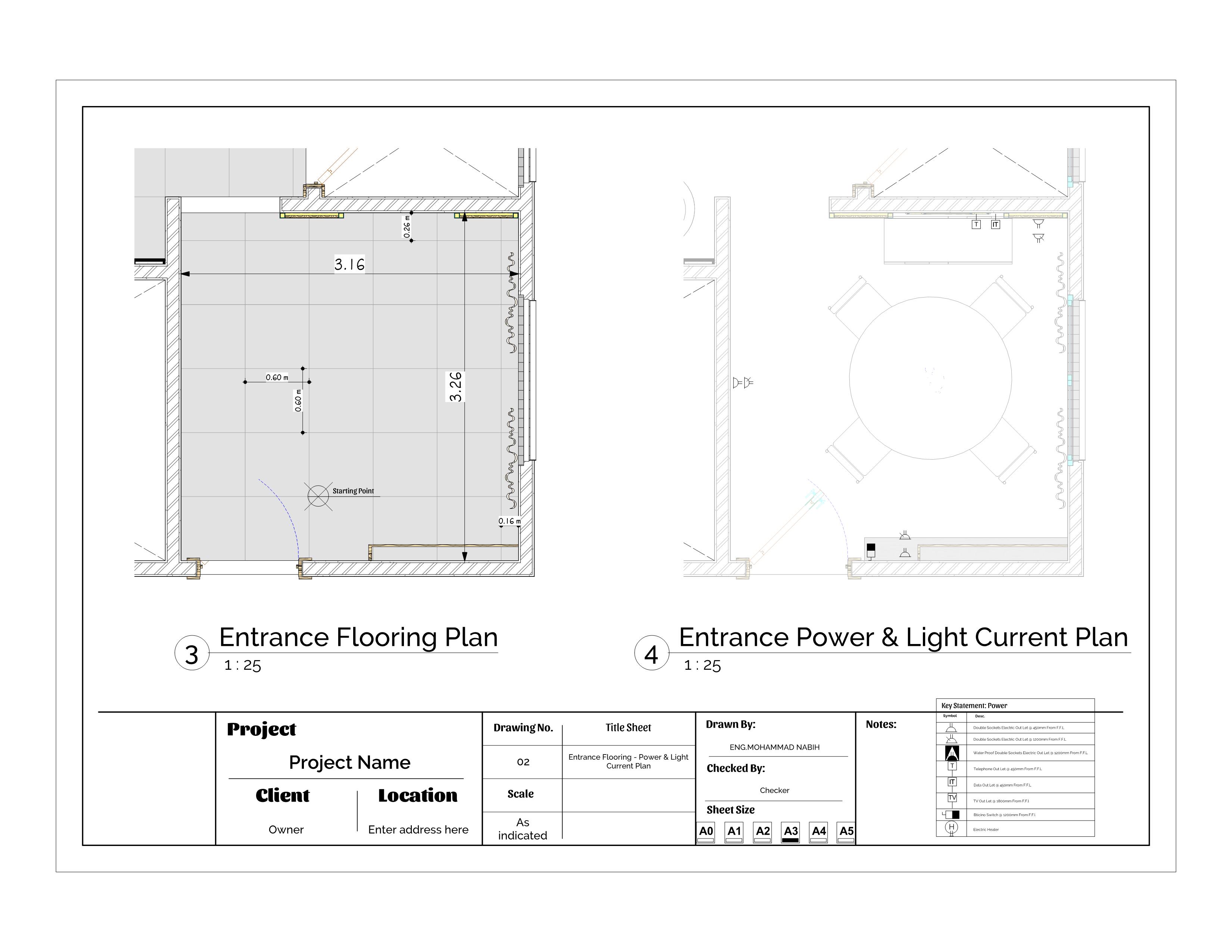Click the Drawing No. header
Viewport: 1232px width, 952px height.
pyautogui.click(x=523, y=728)
